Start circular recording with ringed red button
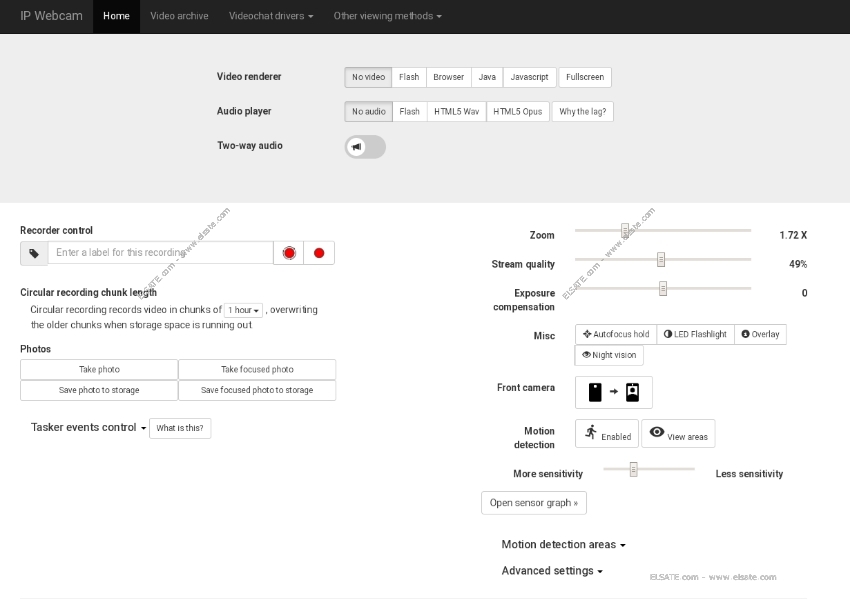This screenshot has height=600, width=850. pos(289,253)
